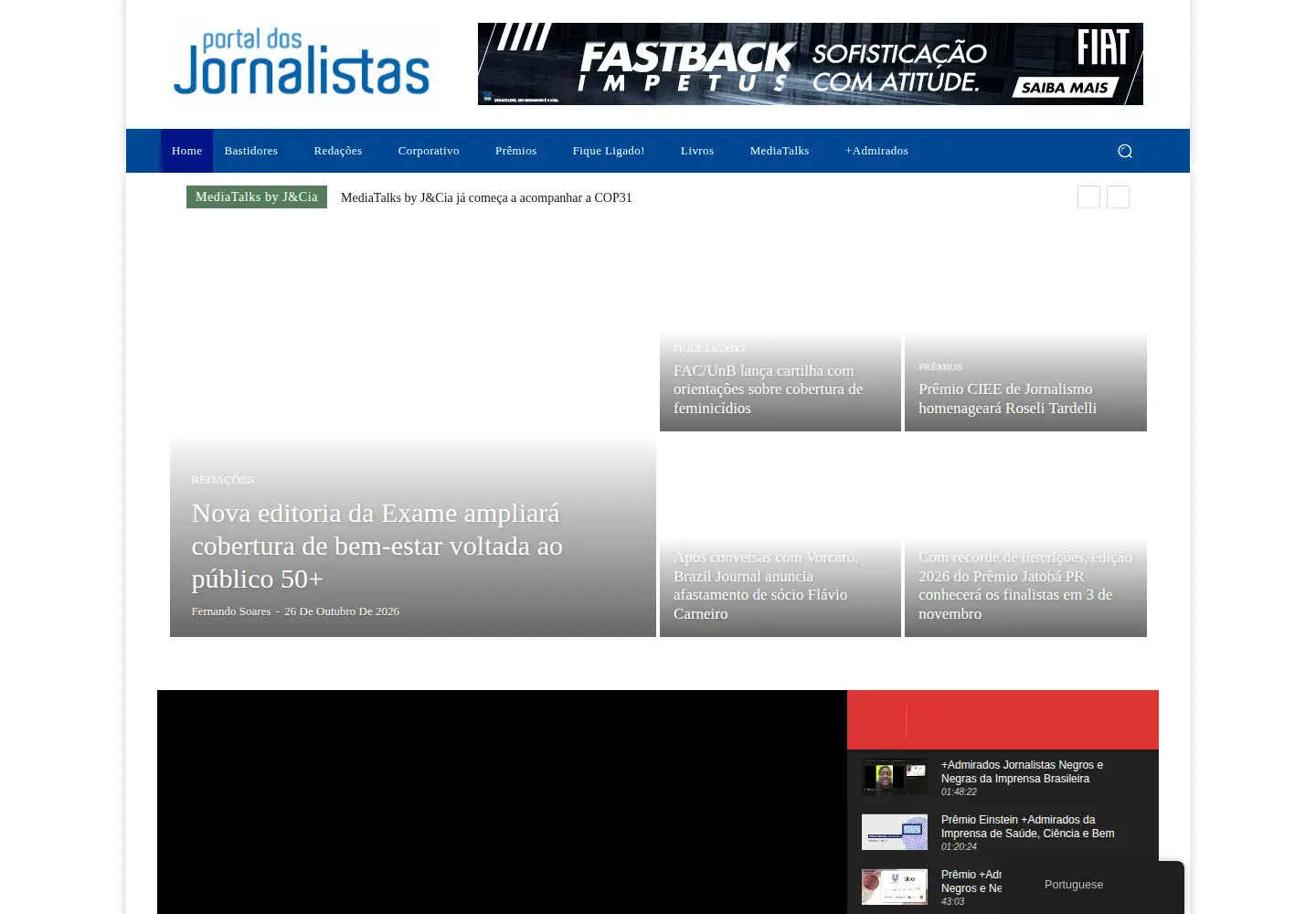The image size is (1316, 914).
Task: Click the Fiat Fastback banner ad
Action: [810, 64]
